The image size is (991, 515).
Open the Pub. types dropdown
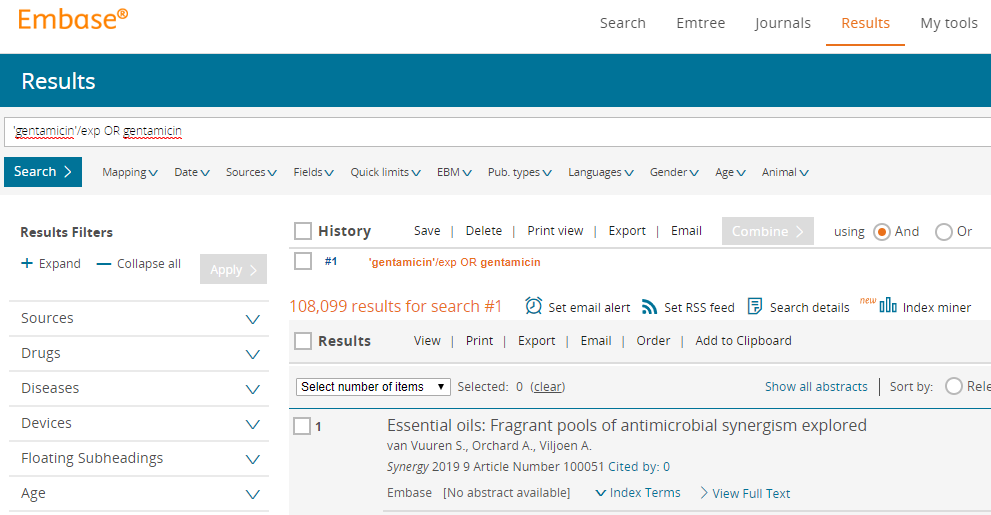click(x=519, y=172)
